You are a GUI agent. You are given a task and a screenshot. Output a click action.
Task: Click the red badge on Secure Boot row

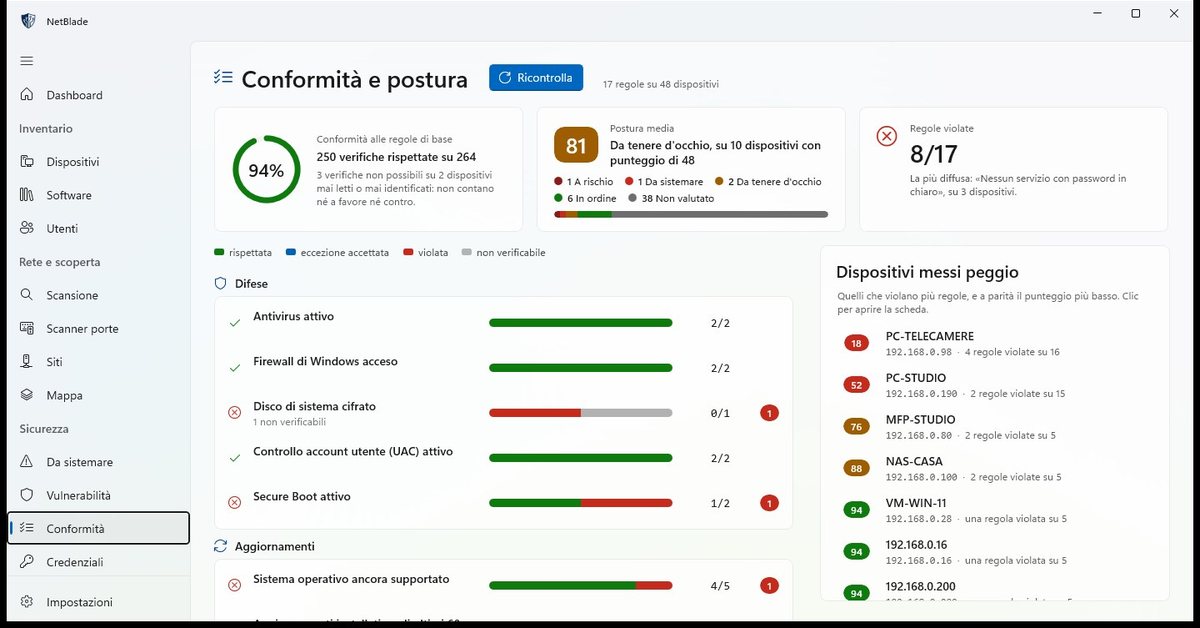click(x=769, y=503)
